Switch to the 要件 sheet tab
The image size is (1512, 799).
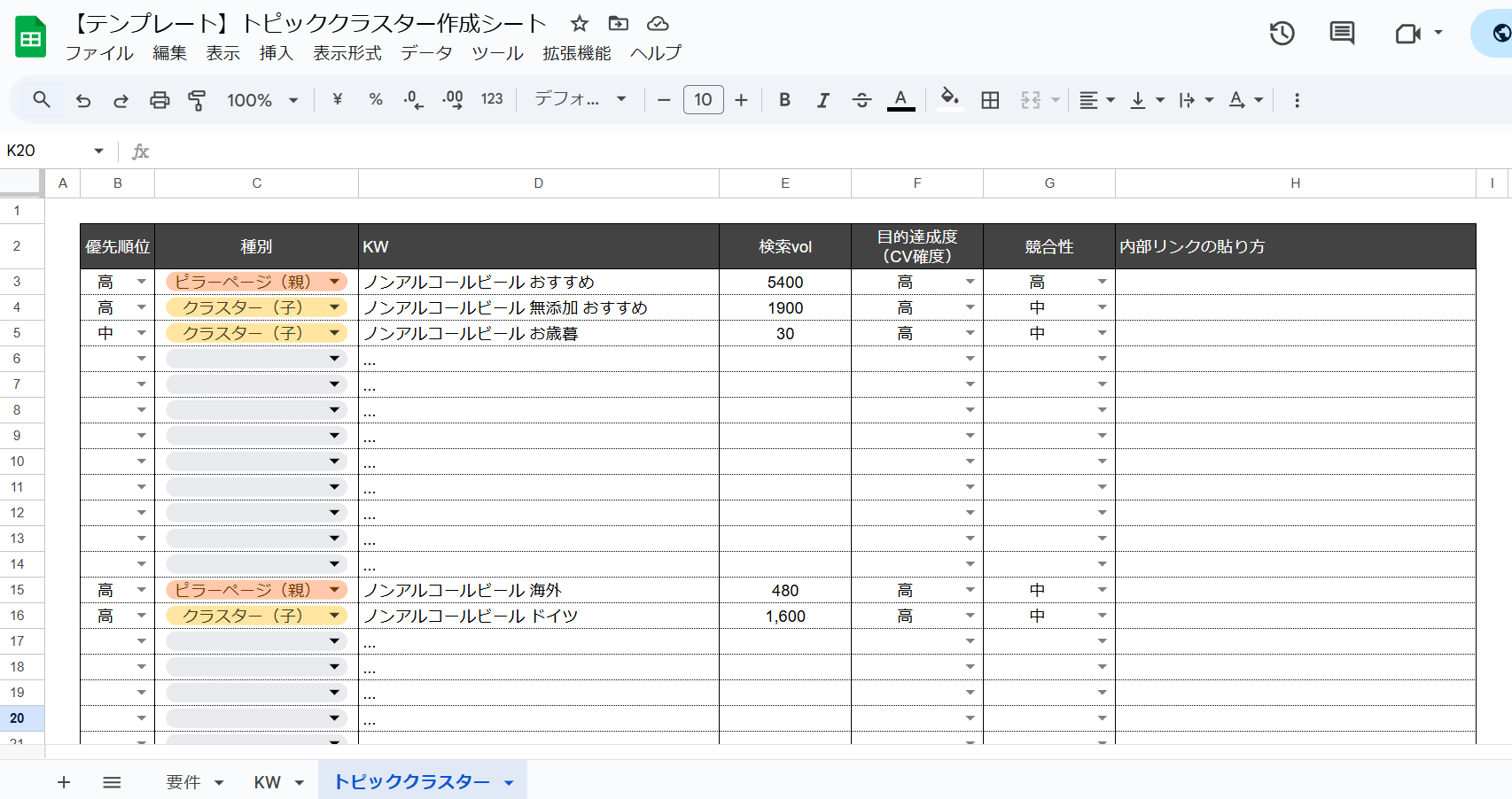(x=183, y=782)
